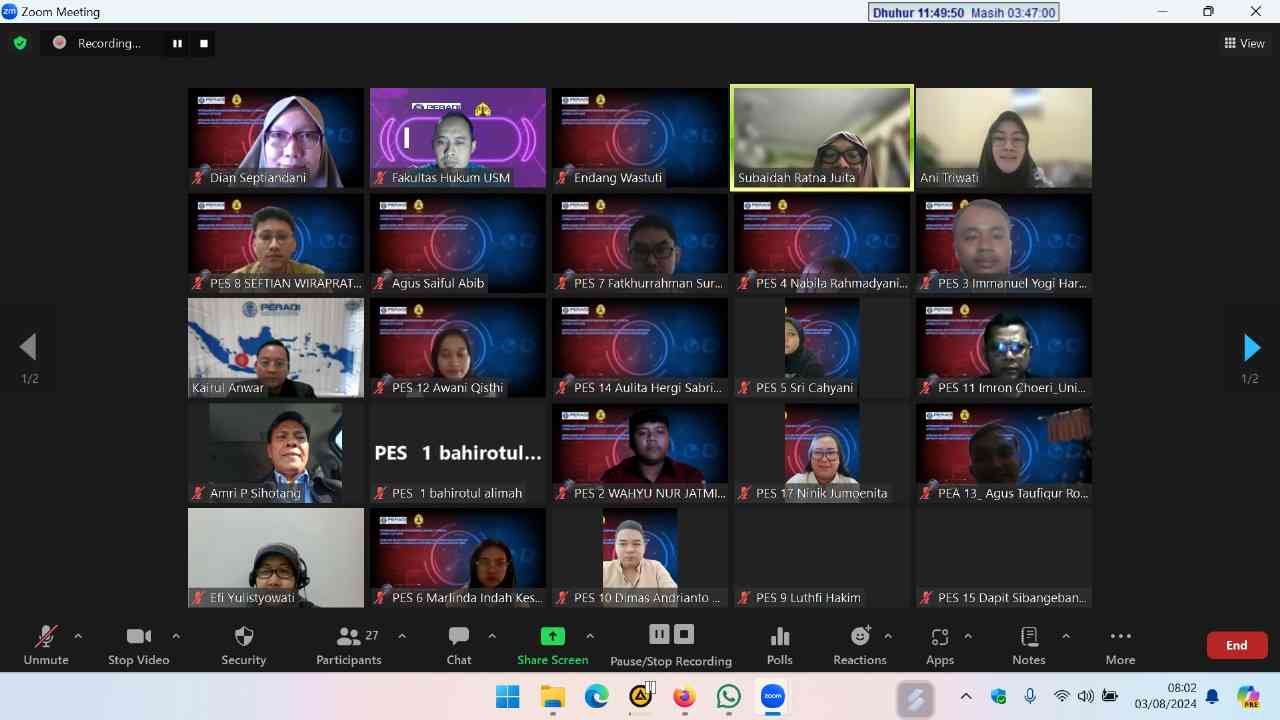Image resolution: width=1280 pixels, height=720 pixels.
Task: Unmute the microphone
Action: click(46, 645)
